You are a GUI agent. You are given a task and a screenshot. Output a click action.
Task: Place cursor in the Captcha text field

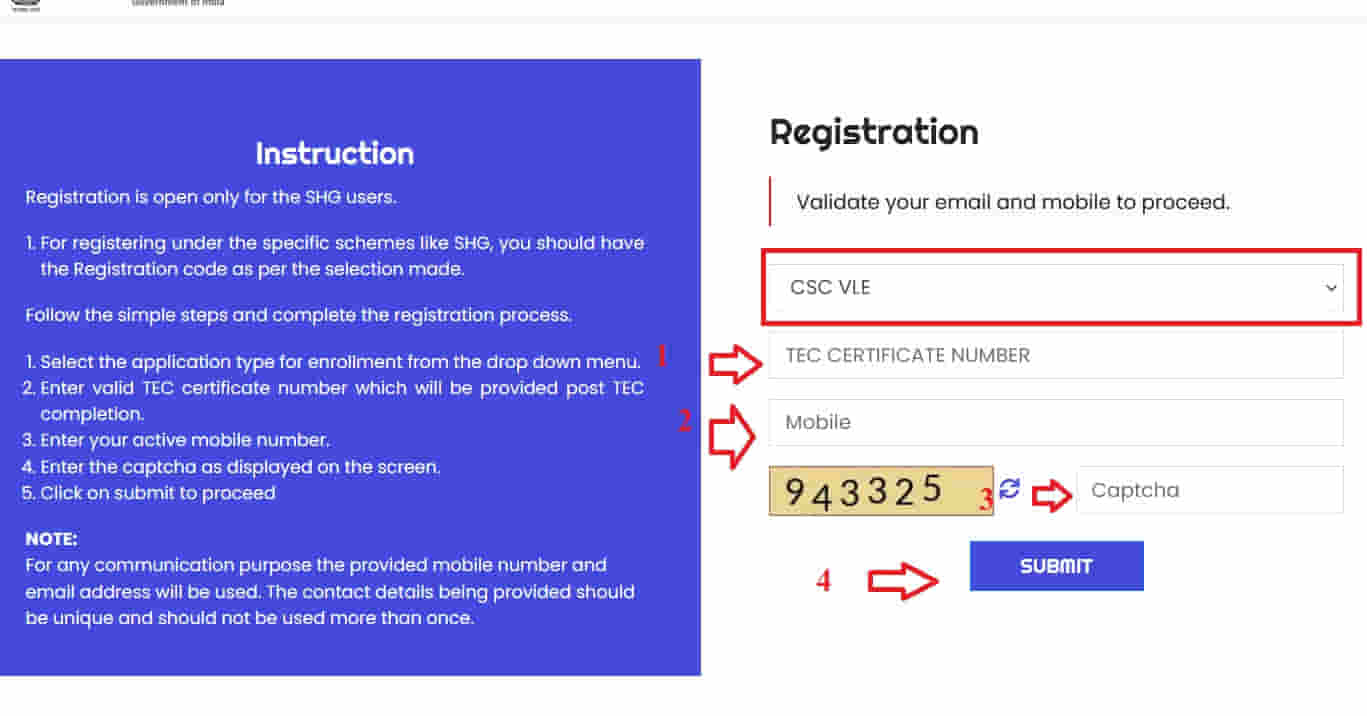[x=1209, y=489]
